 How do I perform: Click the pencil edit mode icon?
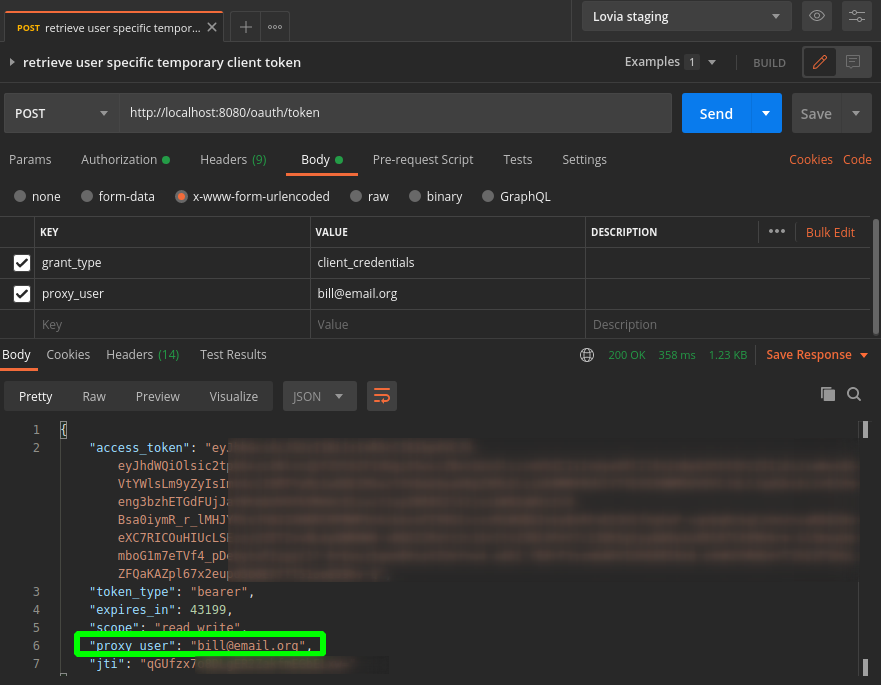coord(820,62)
